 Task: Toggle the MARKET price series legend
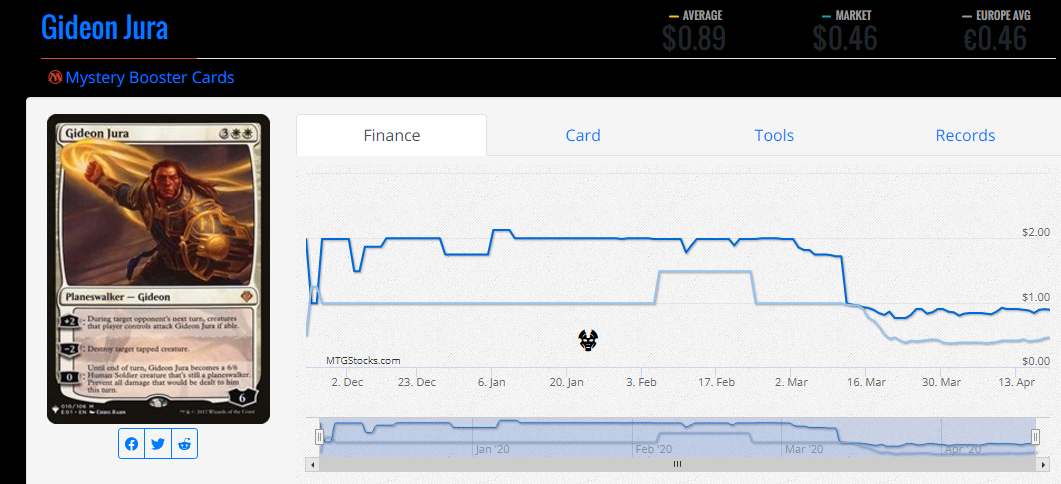coord(846,15)
